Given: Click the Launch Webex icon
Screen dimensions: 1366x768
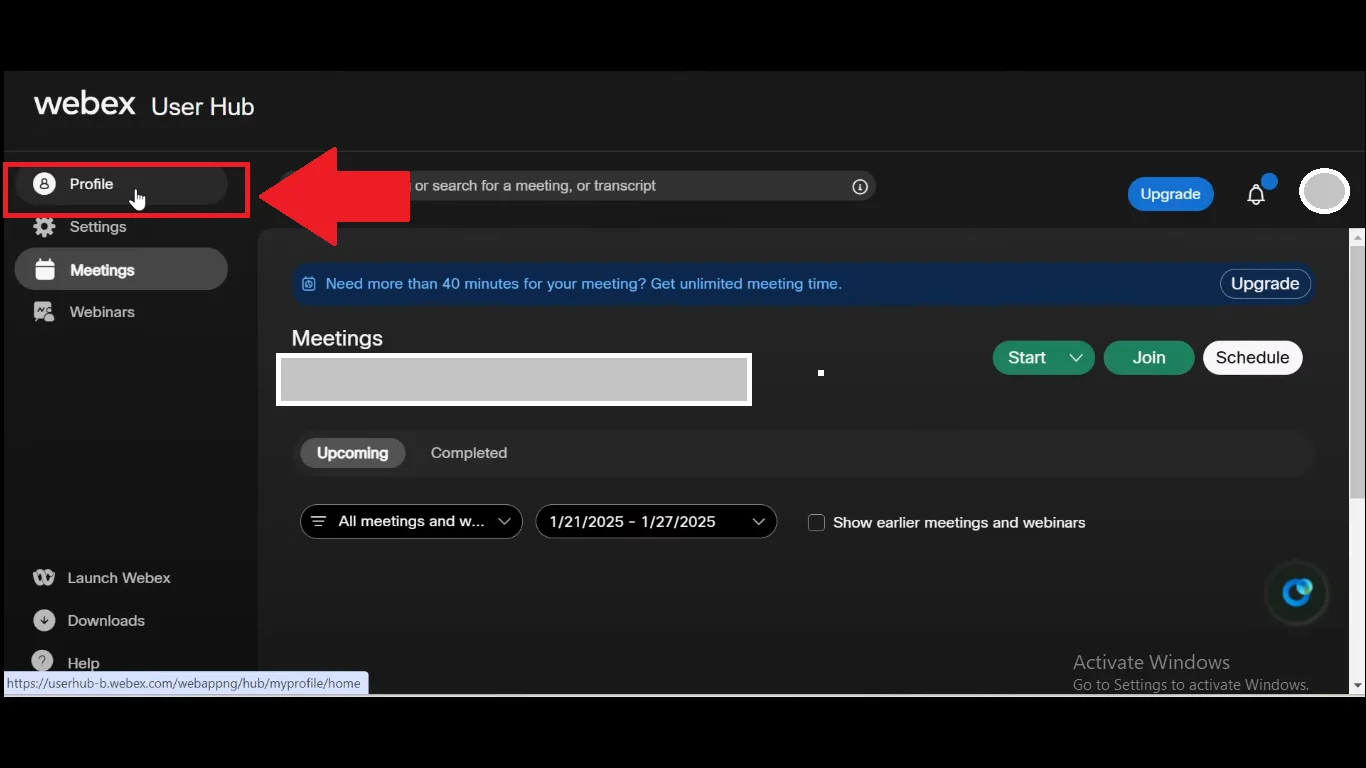Looking at the screenshot, I should pyautogui.click(x=44, y=578).
